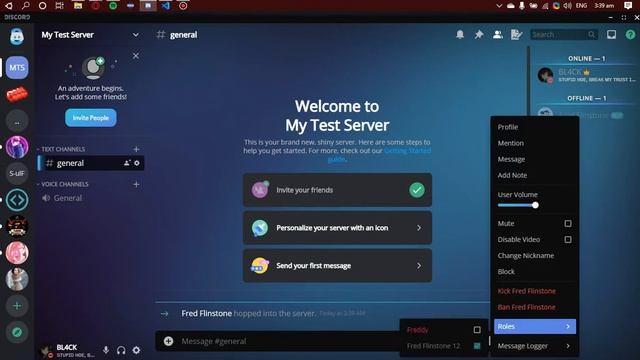
Task: Click BL4CK user avatar in bottom panel
Action: (45, 350)
